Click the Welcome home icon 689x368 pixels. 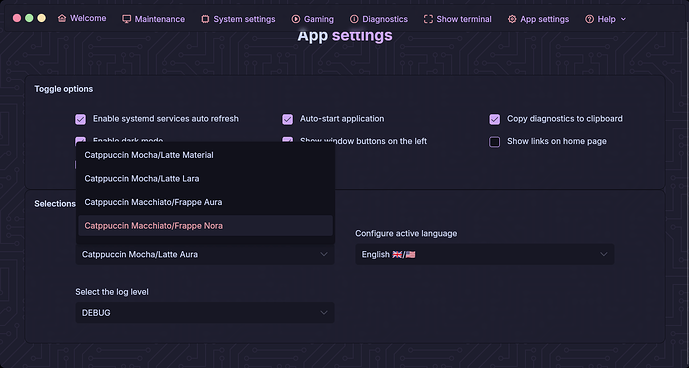tap(62, 18)
